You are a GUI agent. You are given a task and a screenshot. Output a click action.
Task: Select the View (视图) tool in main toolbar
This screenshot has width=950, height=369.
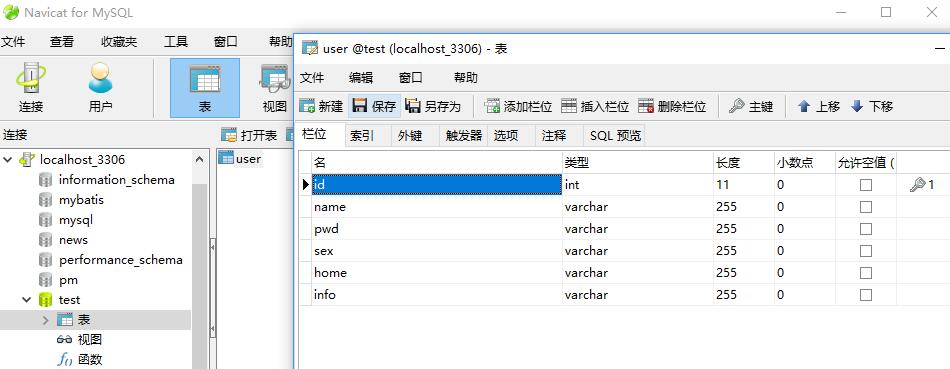click(274, 88)
